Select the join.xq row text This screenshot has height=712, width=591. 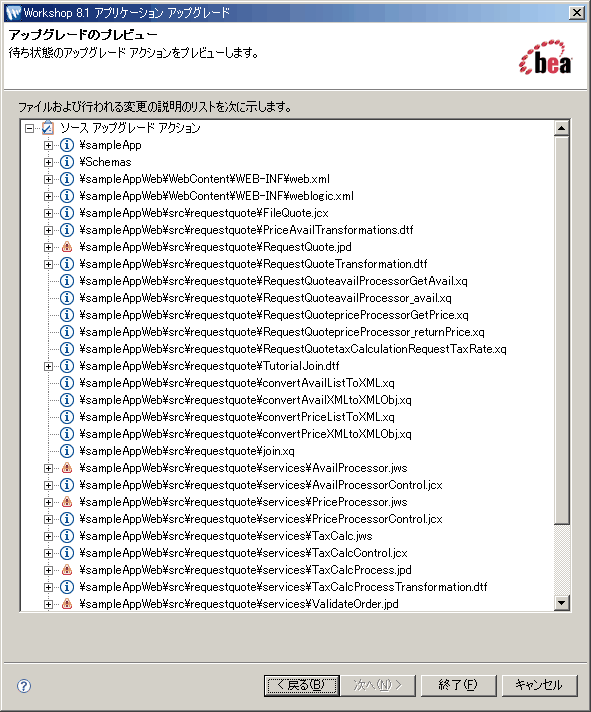[187, 451]
